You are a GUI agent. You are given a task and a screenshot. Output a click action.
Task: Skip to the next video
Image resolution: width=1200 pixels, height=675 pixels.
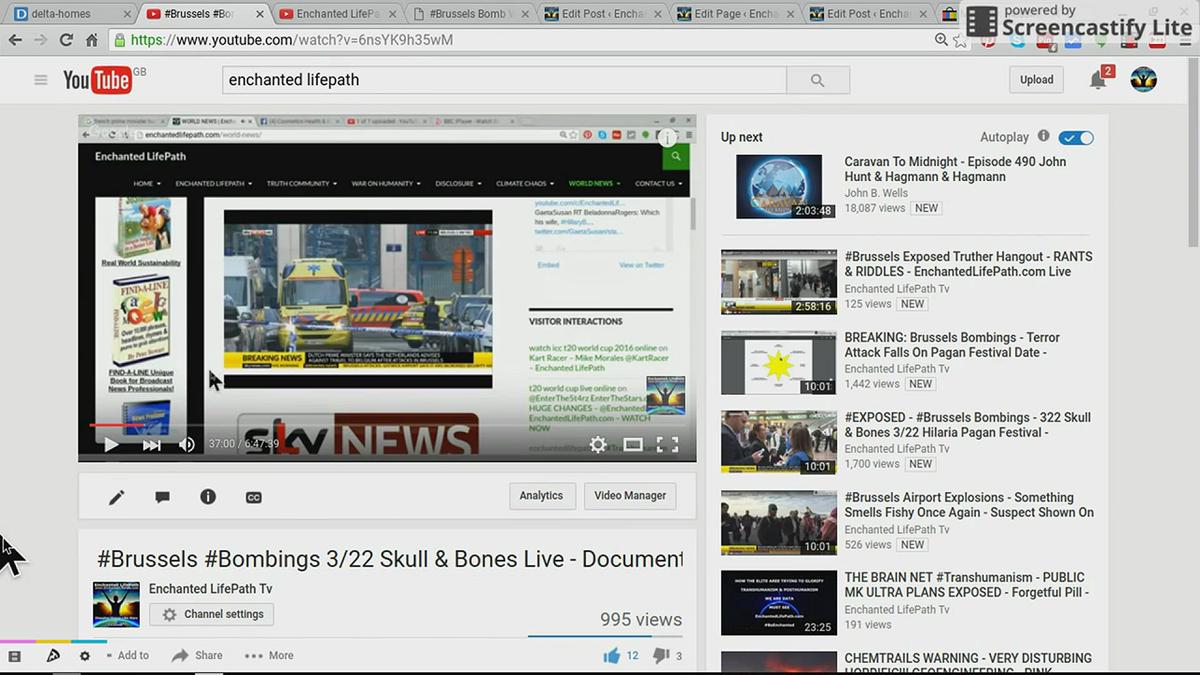pos(151,445)
